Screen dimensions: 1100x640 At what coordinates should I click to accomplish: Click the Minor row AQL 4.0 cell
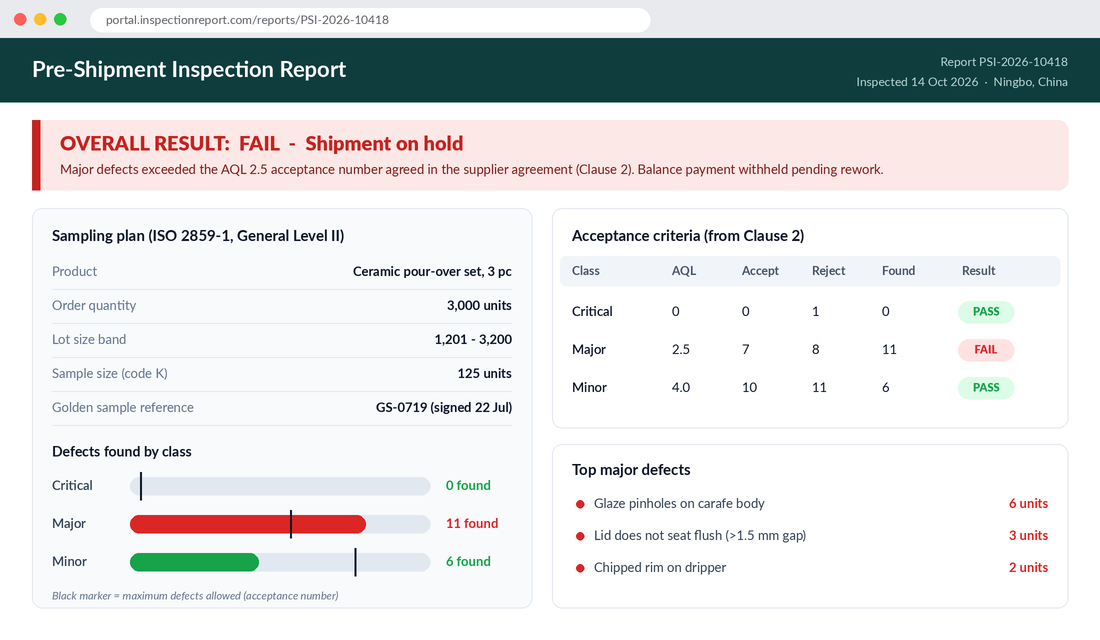pos(680,387)
